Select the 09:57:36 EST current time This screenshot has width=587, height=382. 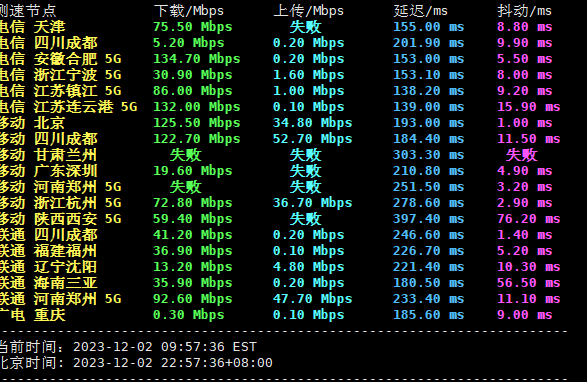pos(209,347)
